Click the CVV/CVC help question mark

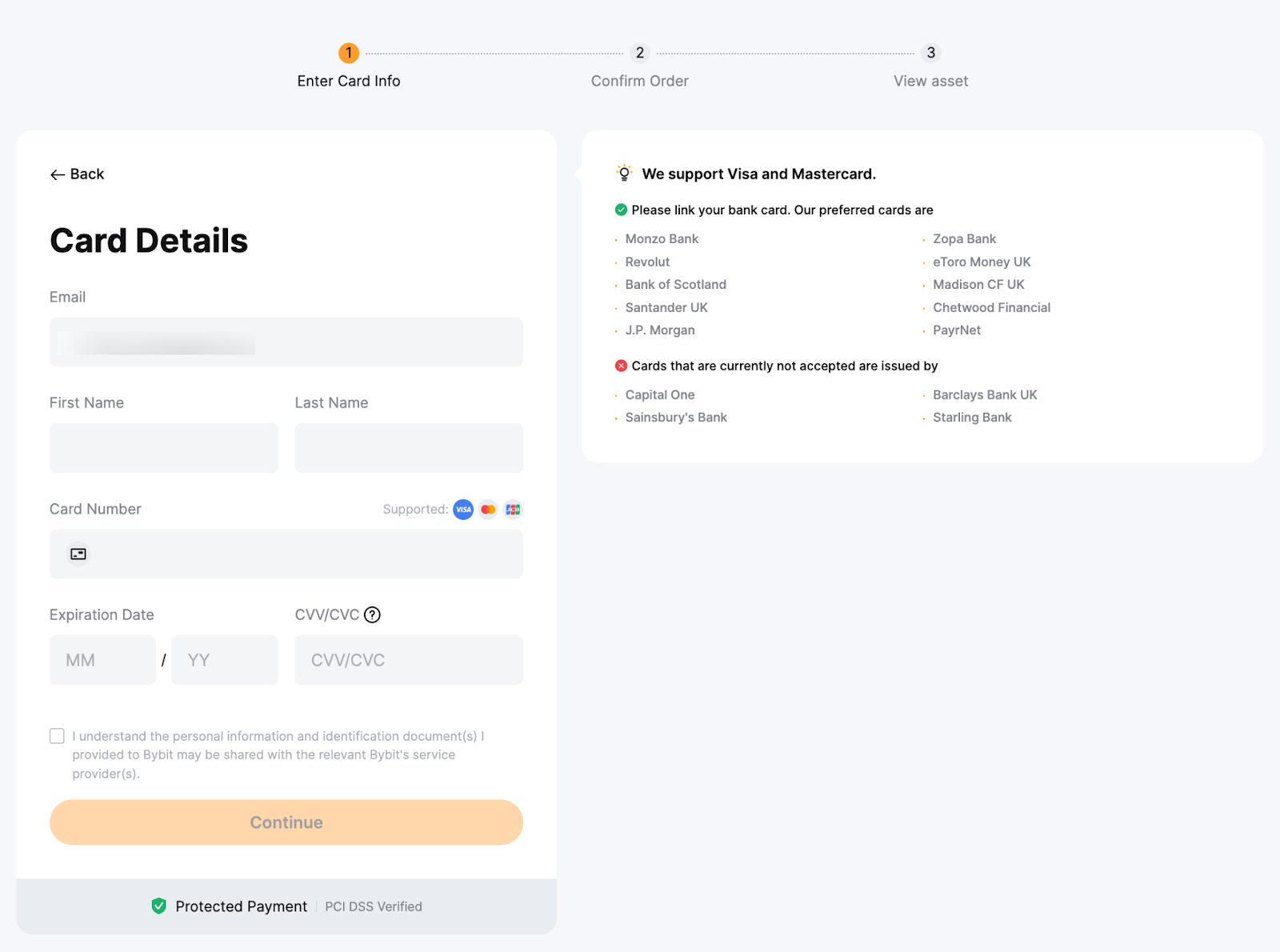point(372,614)
